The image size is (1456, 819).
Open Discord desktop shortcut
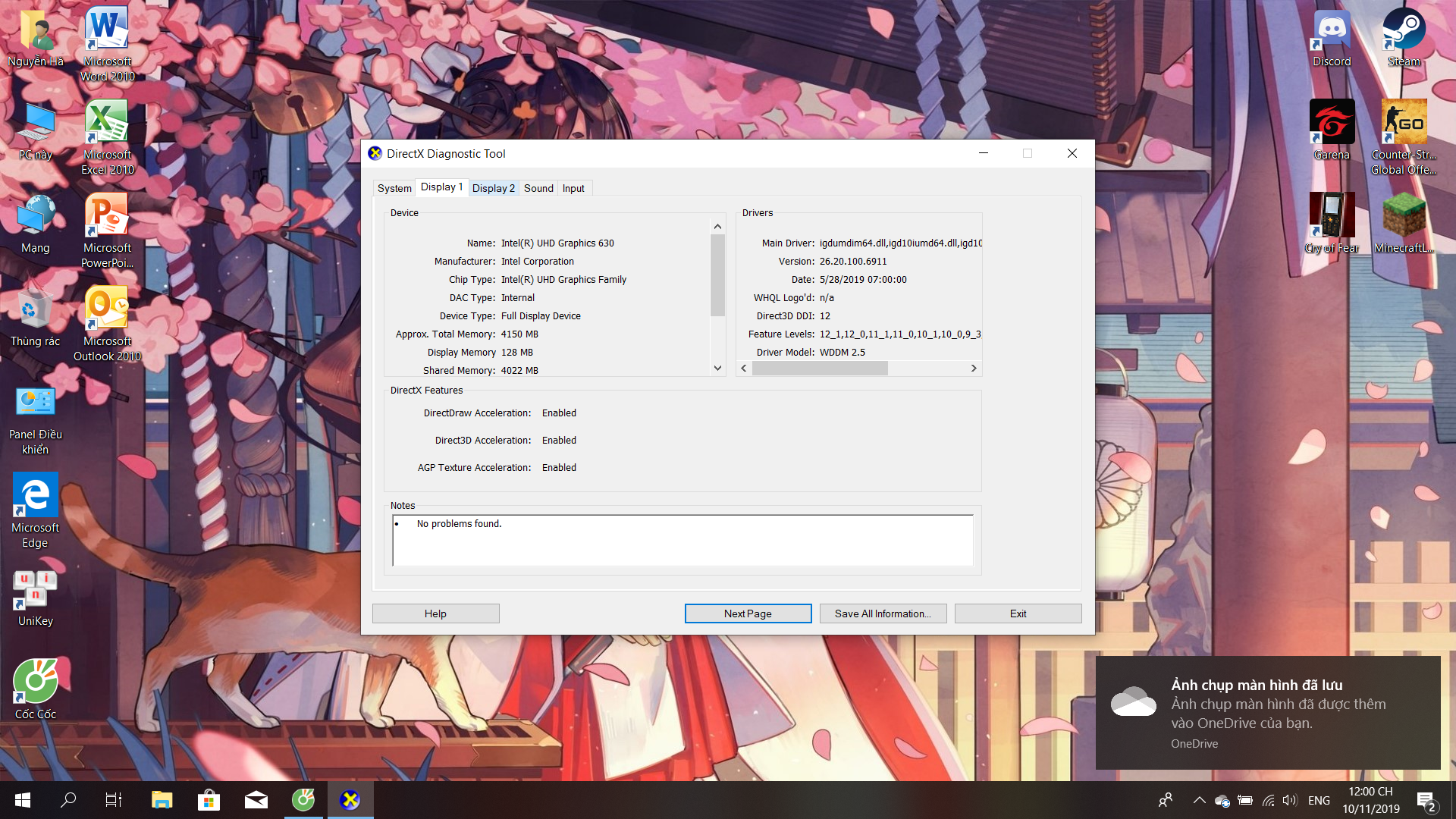1332,38
